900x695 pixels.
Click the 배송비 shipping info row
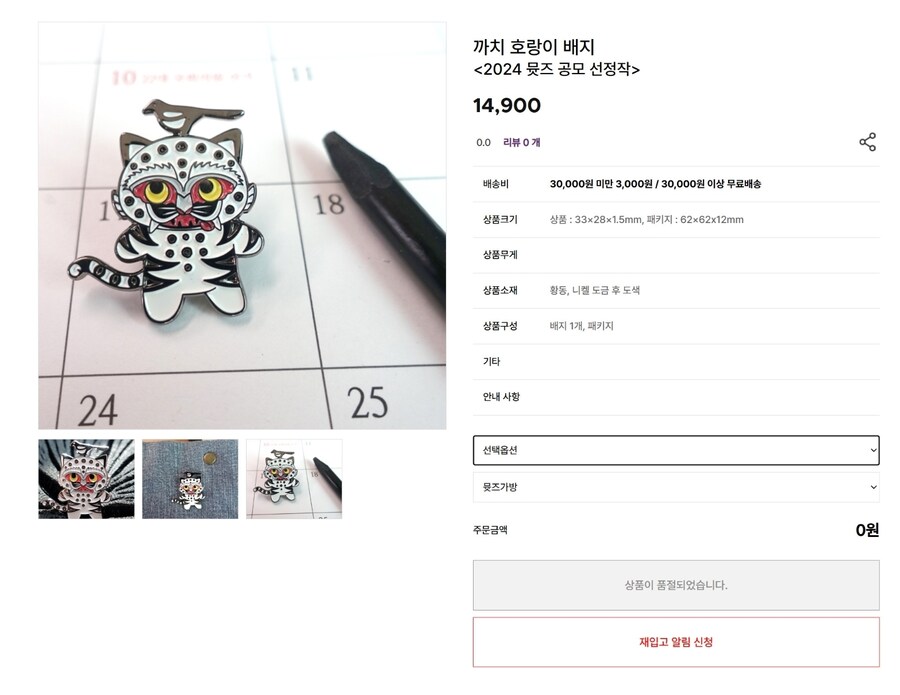pos(675,184)
